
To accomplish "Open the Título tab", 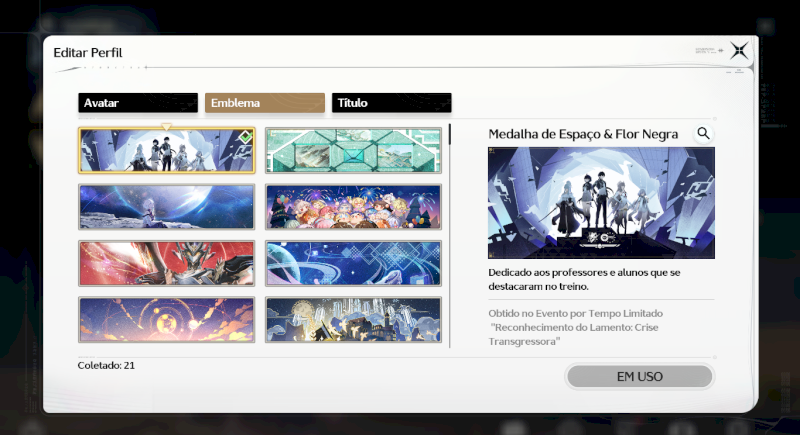I will tap(391, 103).
